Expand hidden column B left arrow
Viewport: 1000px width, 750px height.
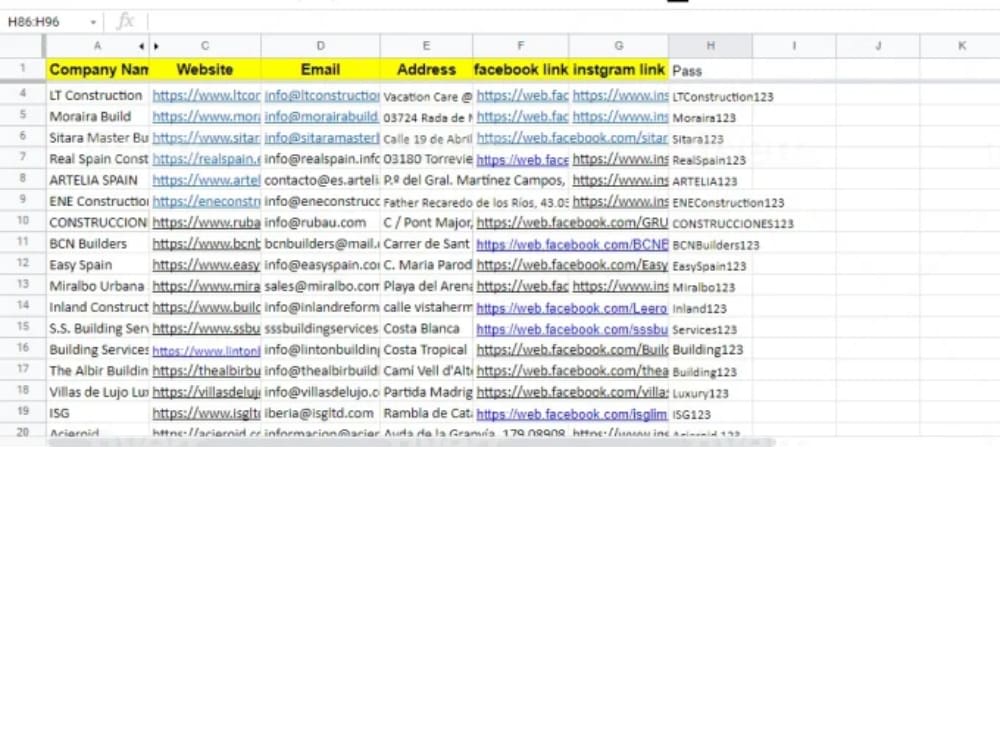(x=141, y=46)
